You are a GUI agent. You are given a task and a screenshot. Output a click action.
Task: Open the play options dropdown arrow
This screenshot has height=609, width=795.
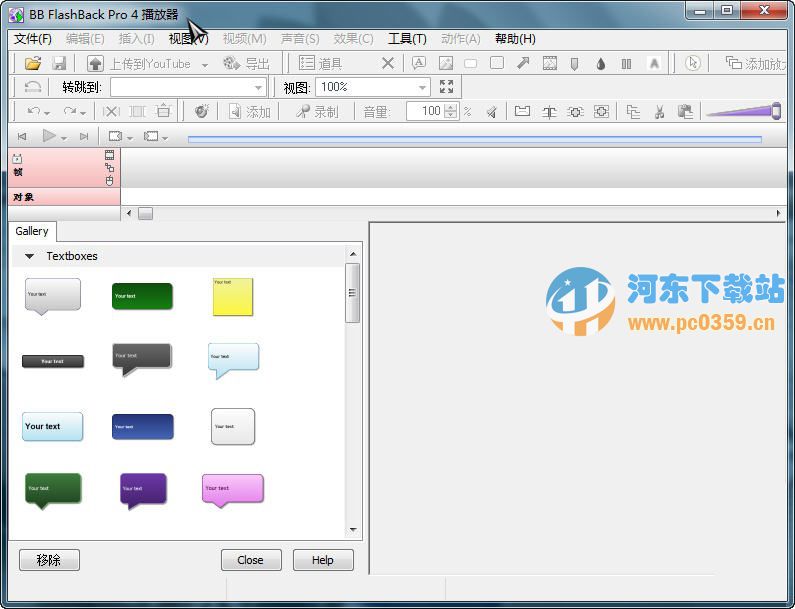(x=64, y=138)
